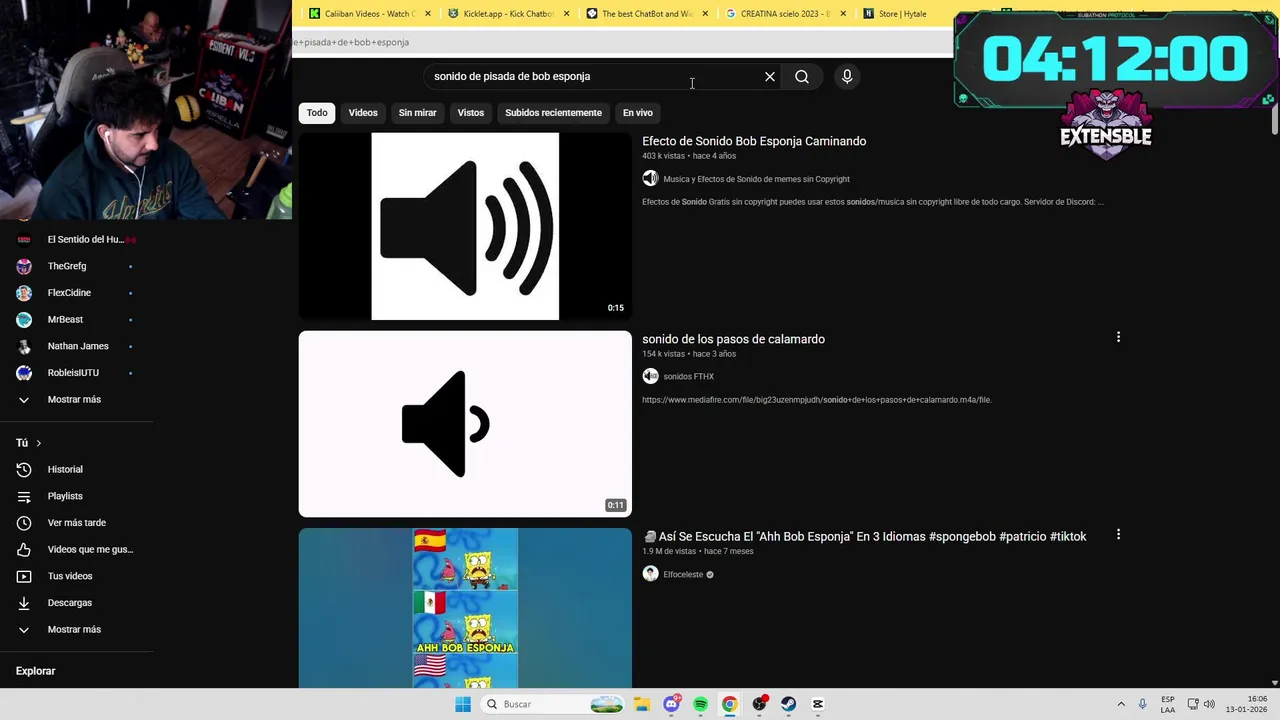Switch to Chrome in taskbar
This screenshot has height=720, width=1280.
(729, 704)
